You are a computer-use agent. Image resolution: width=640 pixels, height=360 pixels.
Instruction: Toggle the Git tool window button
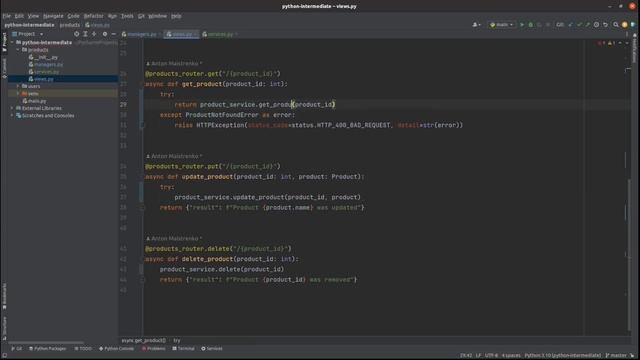tap(17, 349)
